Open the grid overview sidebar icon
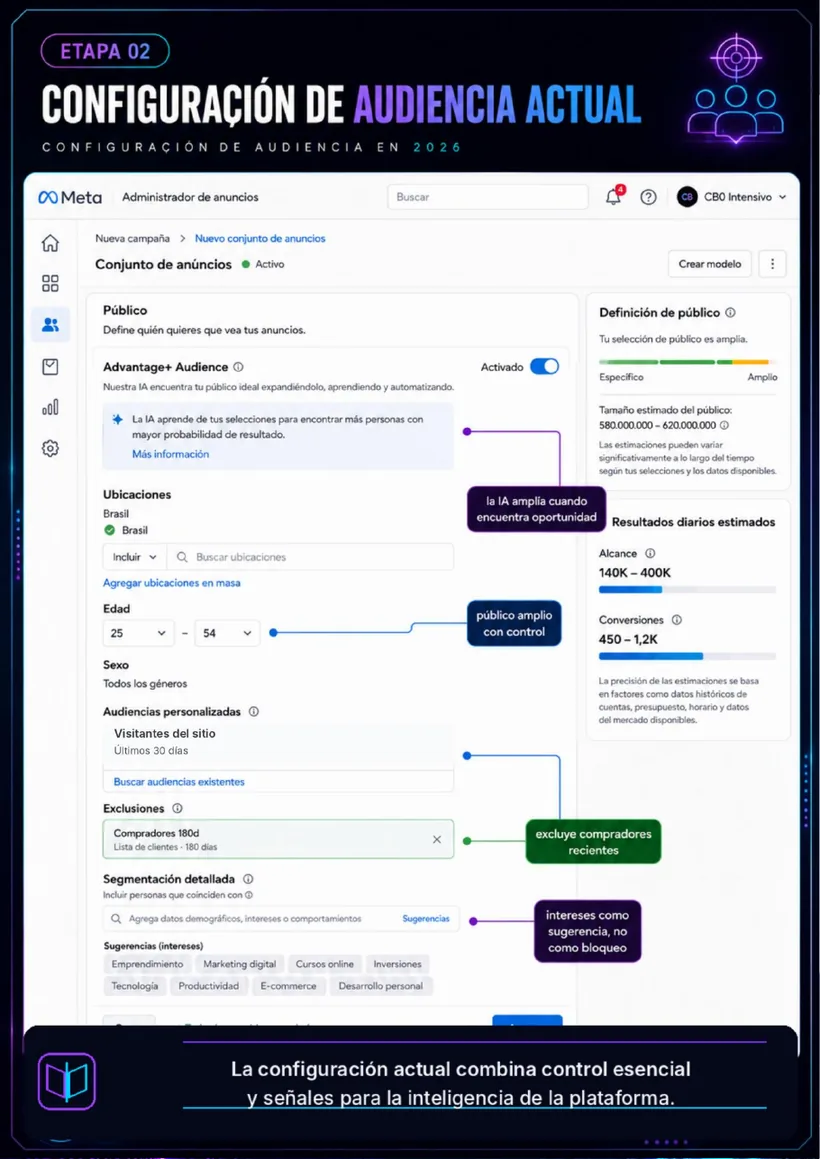 click(x=50, y=283)
